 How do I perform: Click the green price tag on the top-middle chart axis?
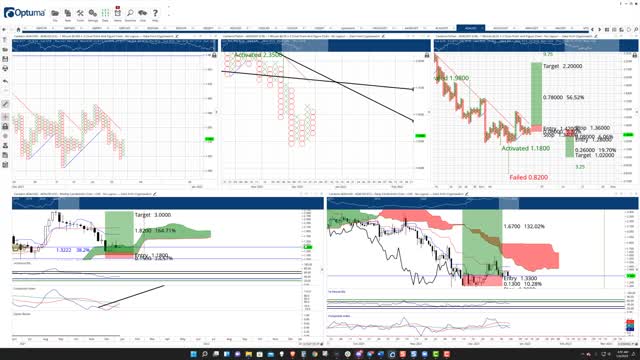[x=420, y=136]
